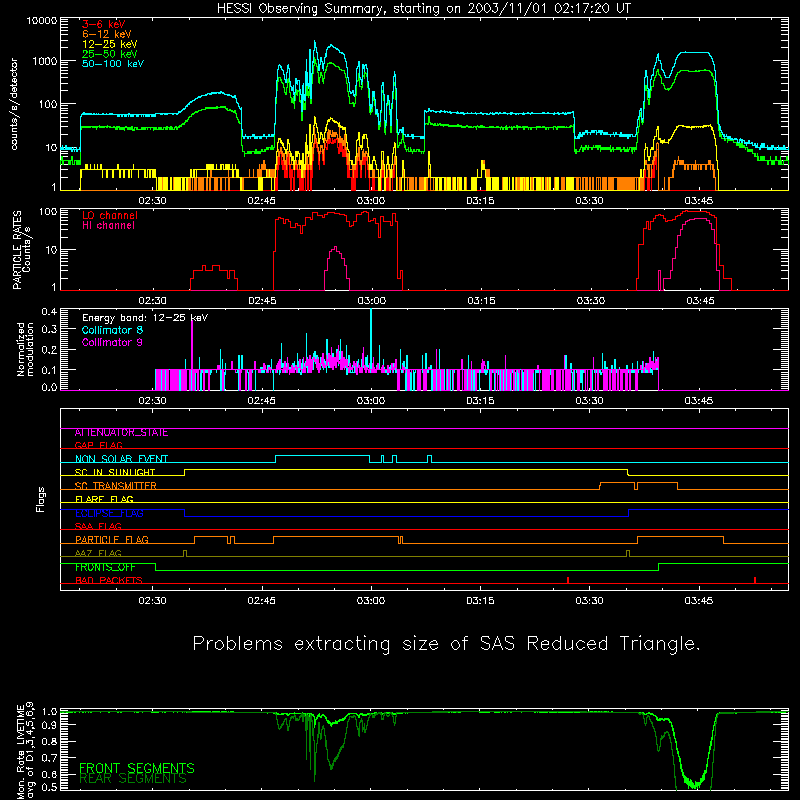Click the 'Flags' axis label
The height and width of the screenshot is (800, 800).
click(41, 499)
